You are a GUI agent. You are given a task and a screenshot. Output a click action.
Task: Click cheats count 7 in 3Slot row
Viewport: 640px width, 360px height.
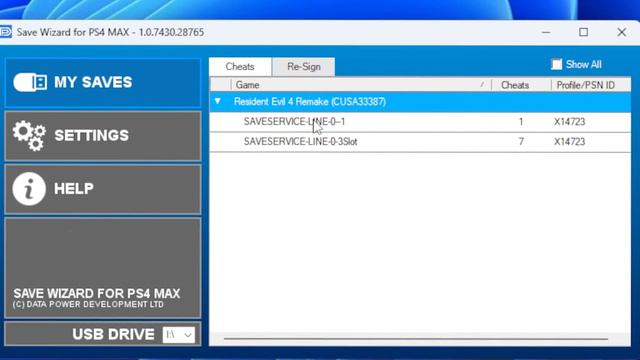pyautogui.click(x=521, y=142)
